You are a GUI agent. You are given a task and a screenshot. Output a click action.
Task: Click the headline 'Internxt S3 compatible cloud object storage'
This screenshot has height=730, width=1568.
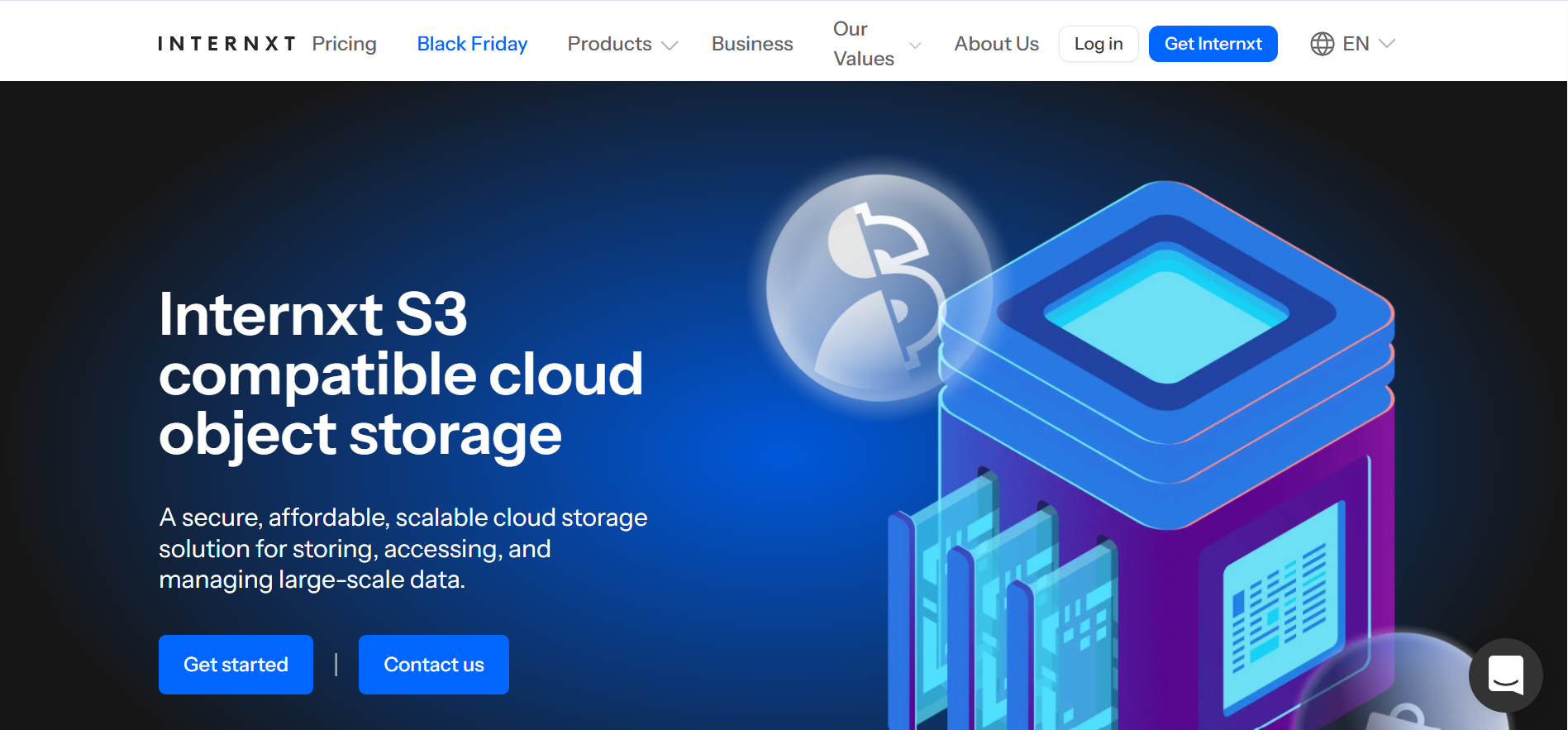point(401,374)
